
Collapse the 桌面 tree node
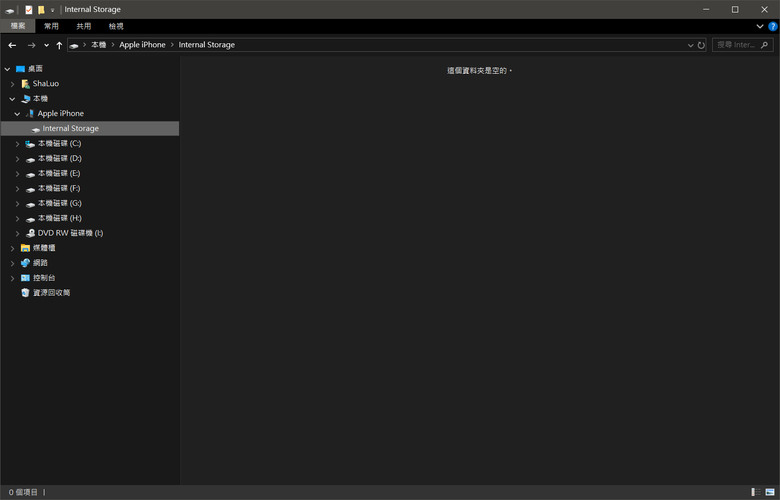(x=7, y=69)
